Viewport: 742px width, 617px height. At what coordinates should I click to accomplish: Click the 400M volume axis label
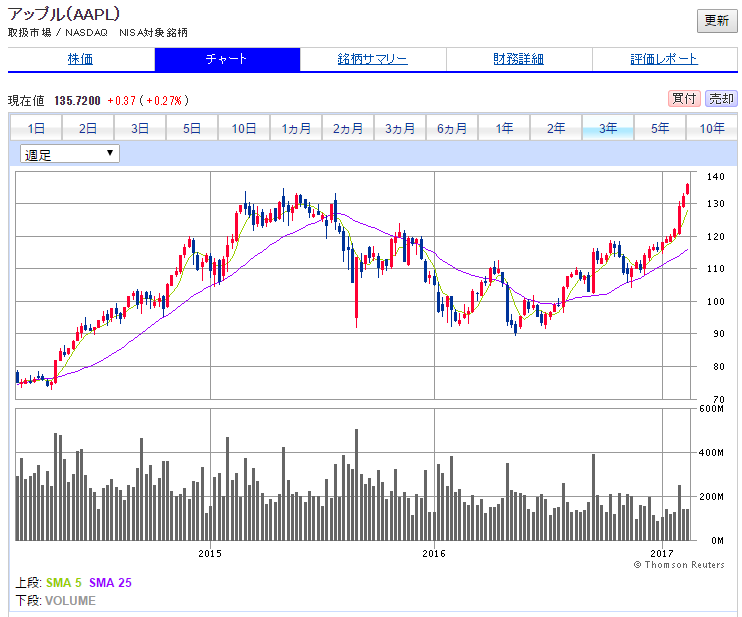711,453
